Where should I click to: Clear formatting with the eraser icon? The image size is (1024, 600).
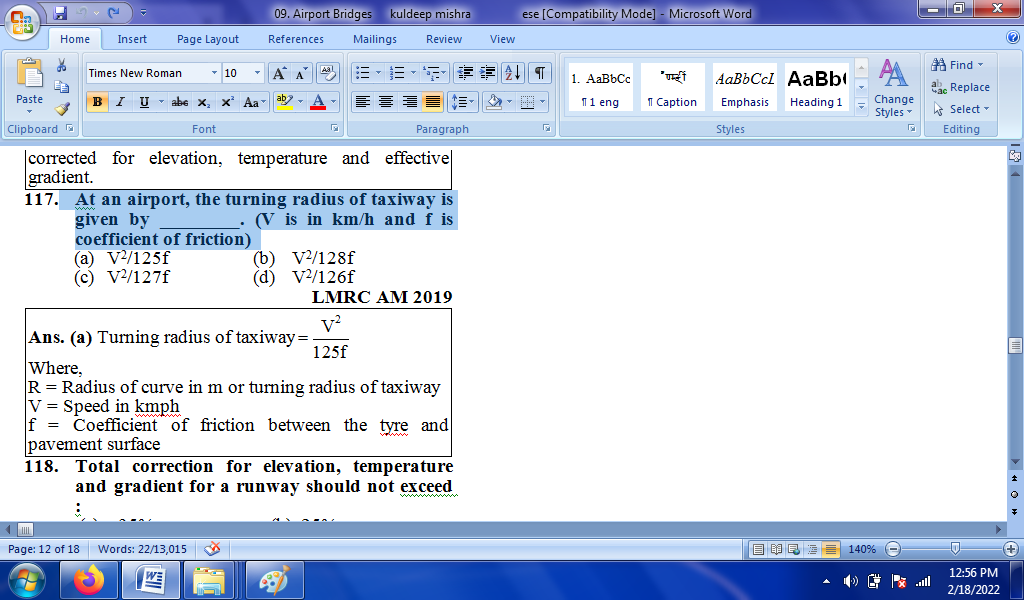pos(327,73)
